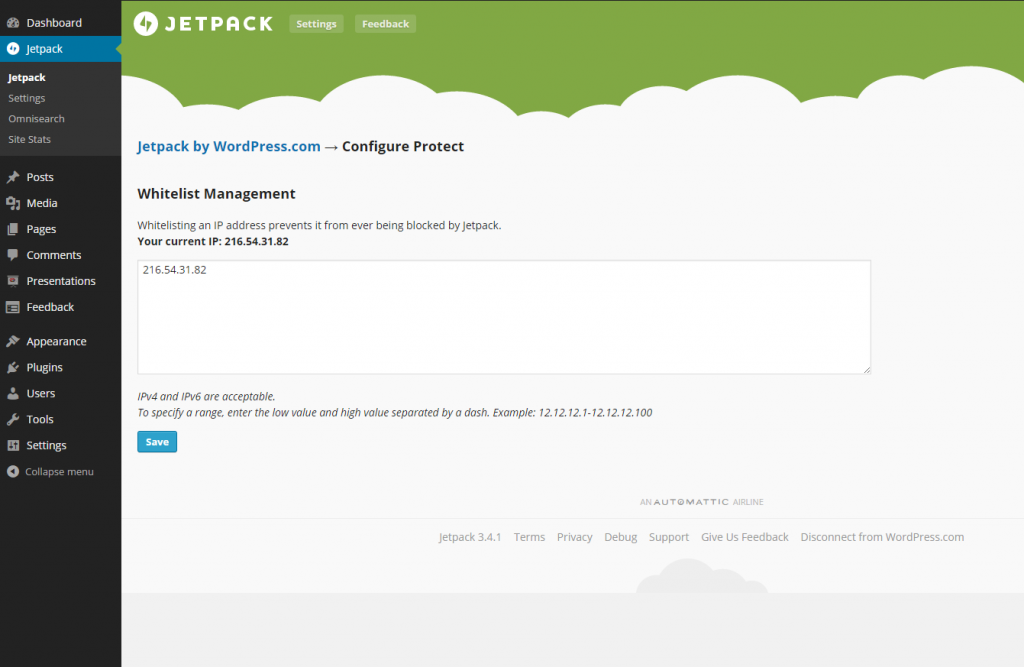Click the Users person icon

(x=13, y=393)
